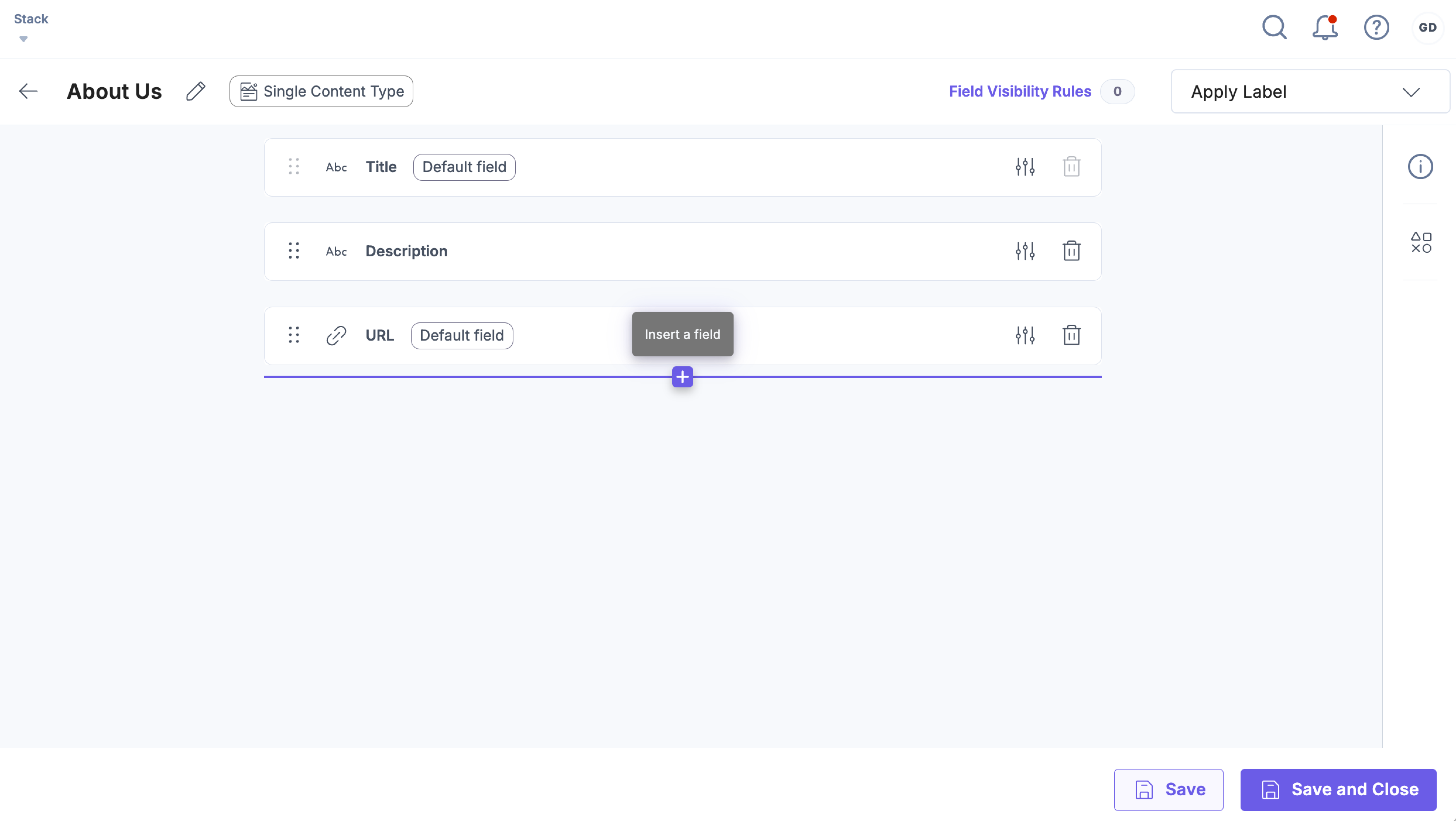Select the Title drag handle dots icon
The width and height of the screenshot is (1456, 821).
294,166
